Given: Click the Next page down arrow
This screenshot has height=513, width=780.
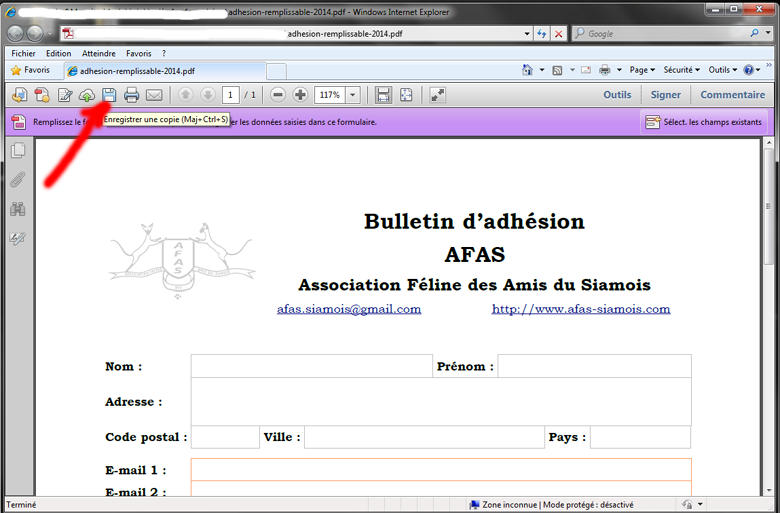Looking at the screenshot, I should coord(208,95).
